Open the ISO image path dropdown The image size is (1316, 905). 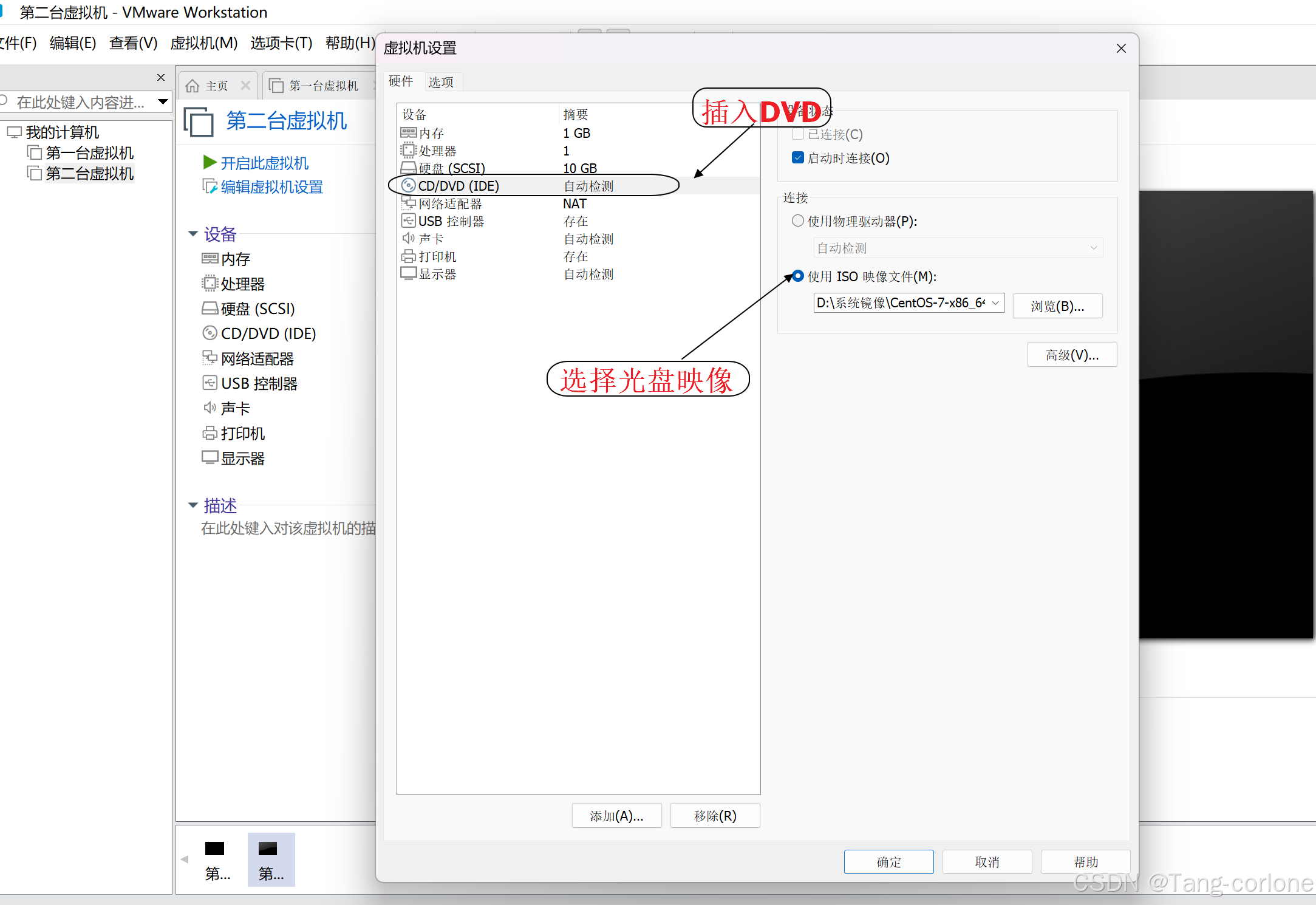click(x=995, y=302)
